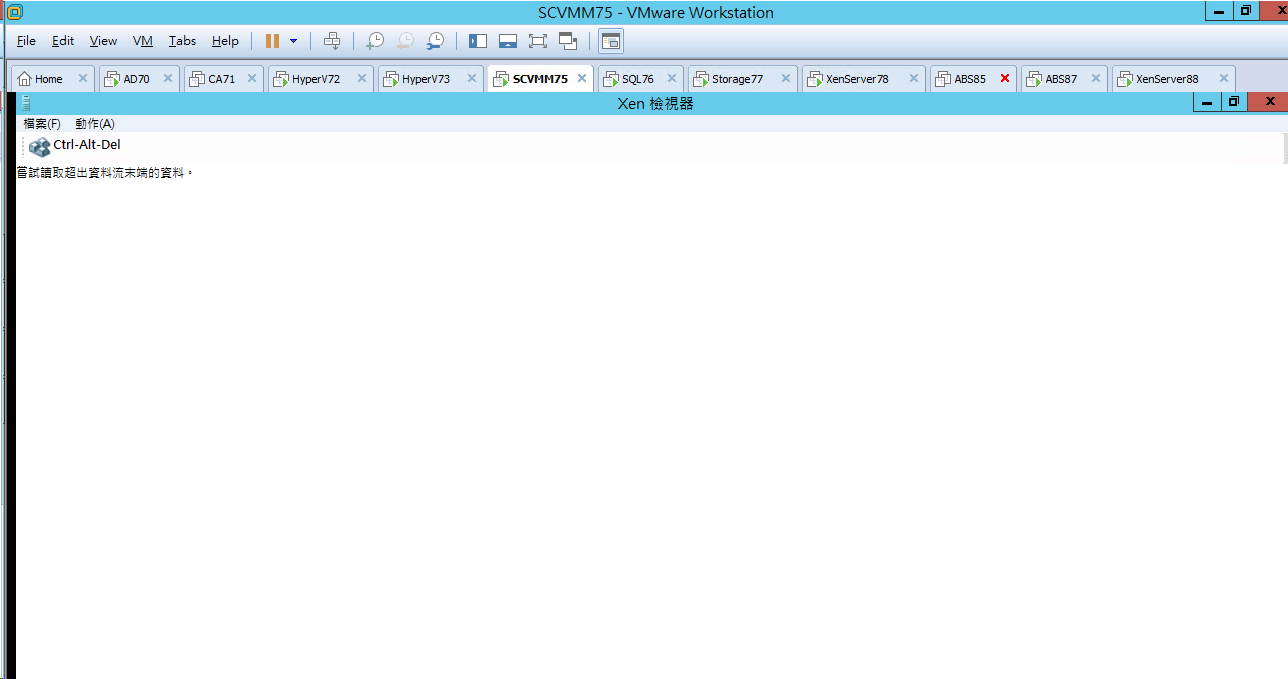
Task: Toggle the thumbnail bar icon
Action: (x=508, y=41)
